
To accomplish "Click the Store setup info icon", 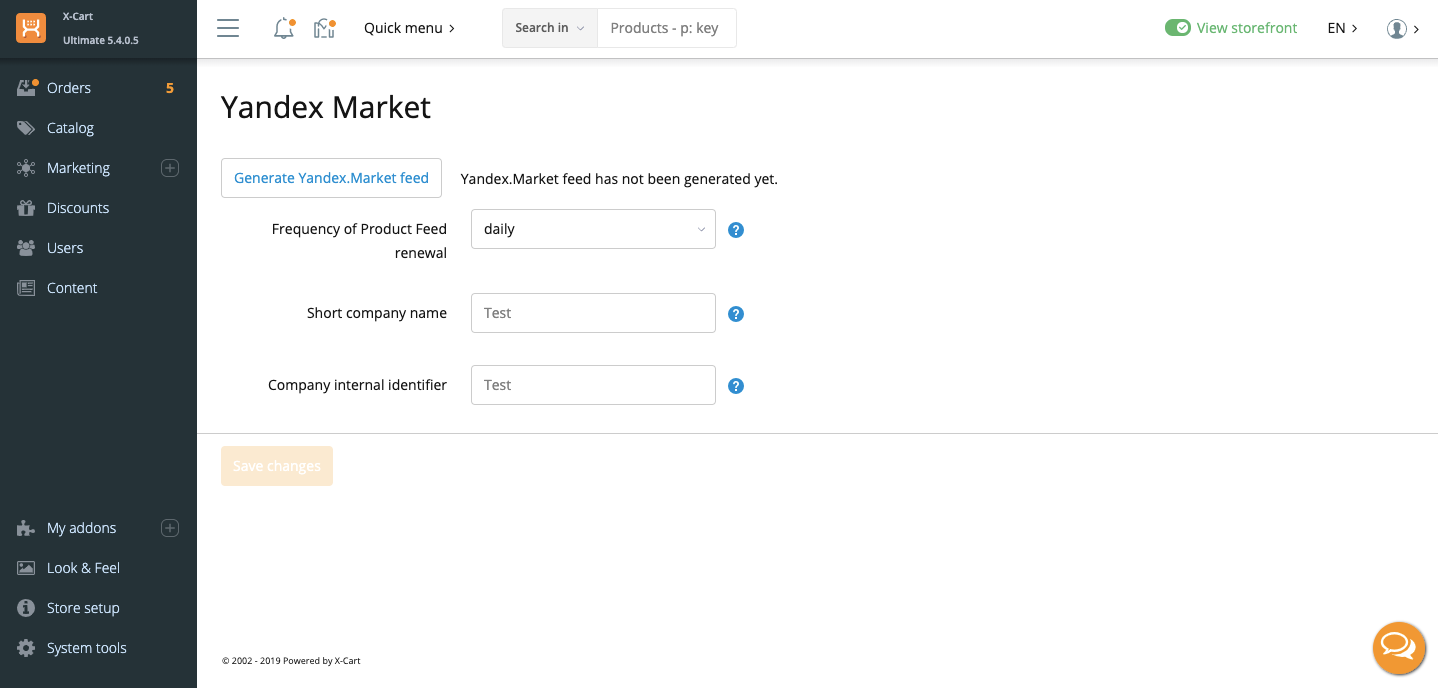I will click(x=26, y=608).
